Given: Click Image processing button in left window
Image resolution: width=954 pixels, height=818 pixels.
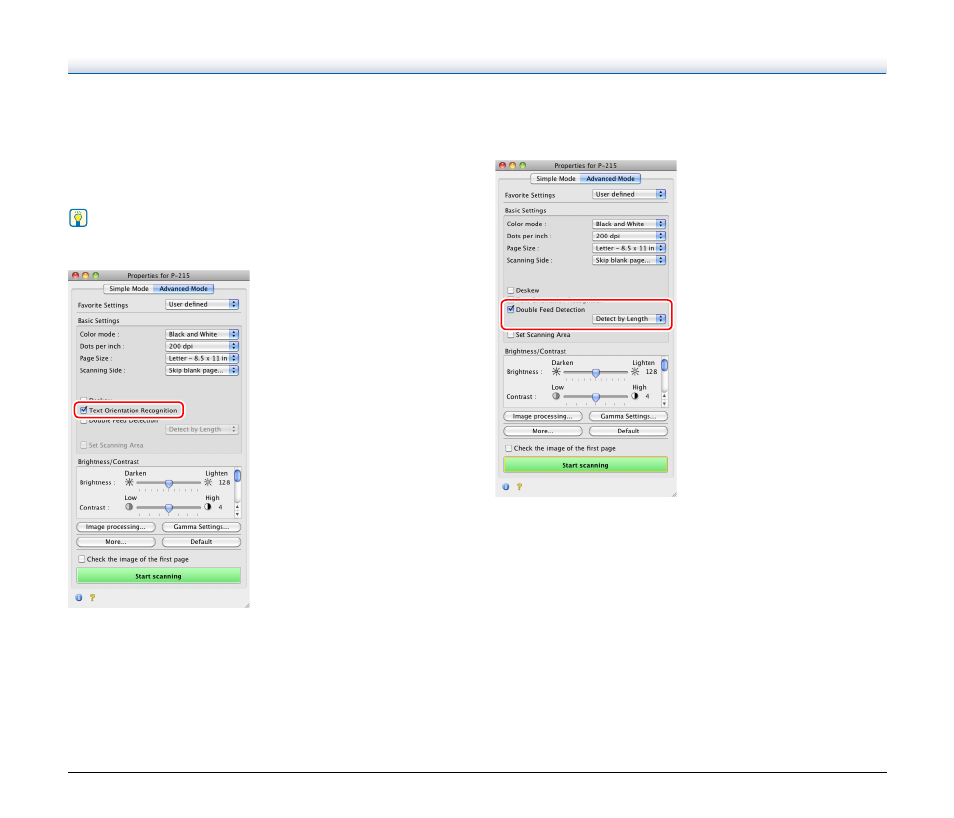Looking at the screenshot, I should click(x=116, y=527).
